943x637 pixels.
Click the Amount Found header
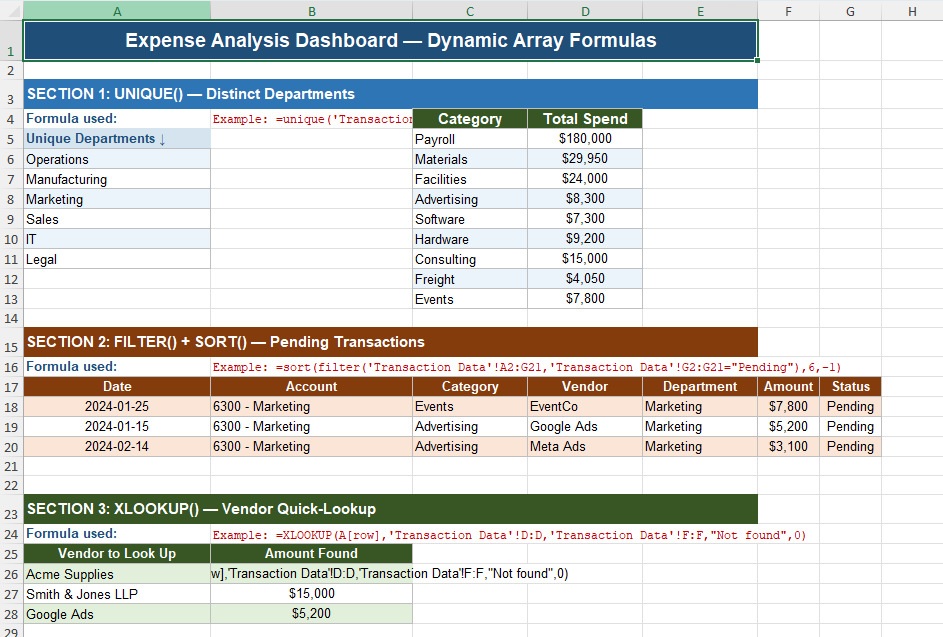(x=312, y=553)
